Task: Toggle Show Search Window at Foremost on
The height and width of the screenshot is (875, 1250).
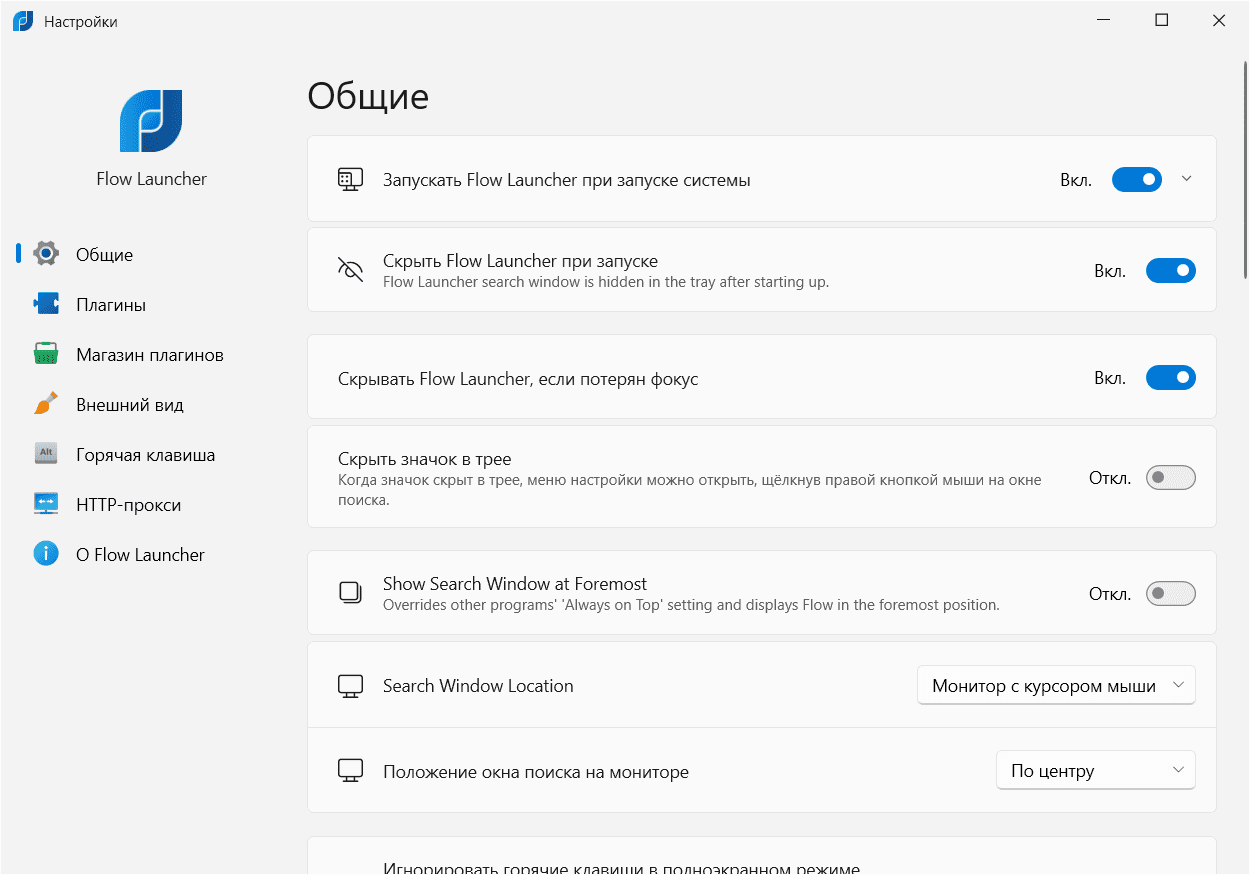Action: click(x=1170, y=594)
